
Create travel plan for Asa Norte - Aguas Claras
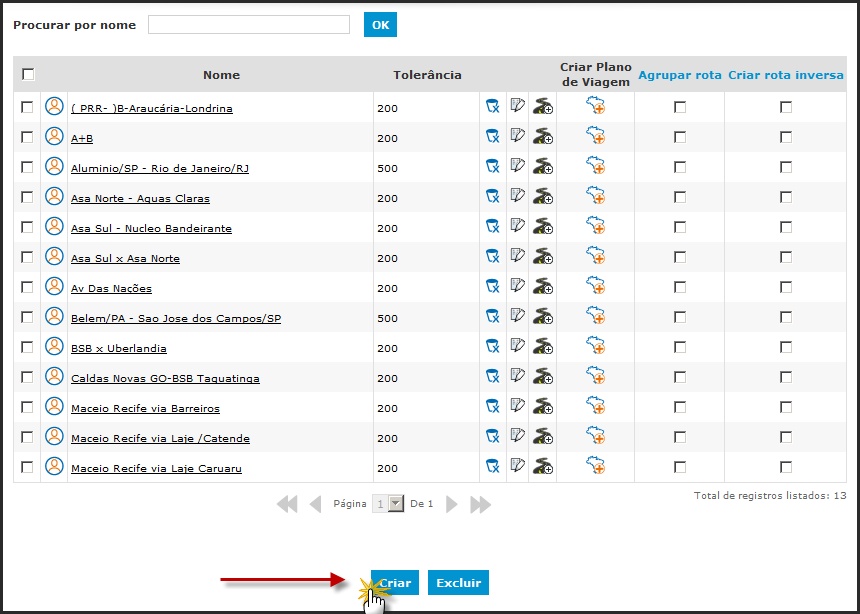click(595, 195)
